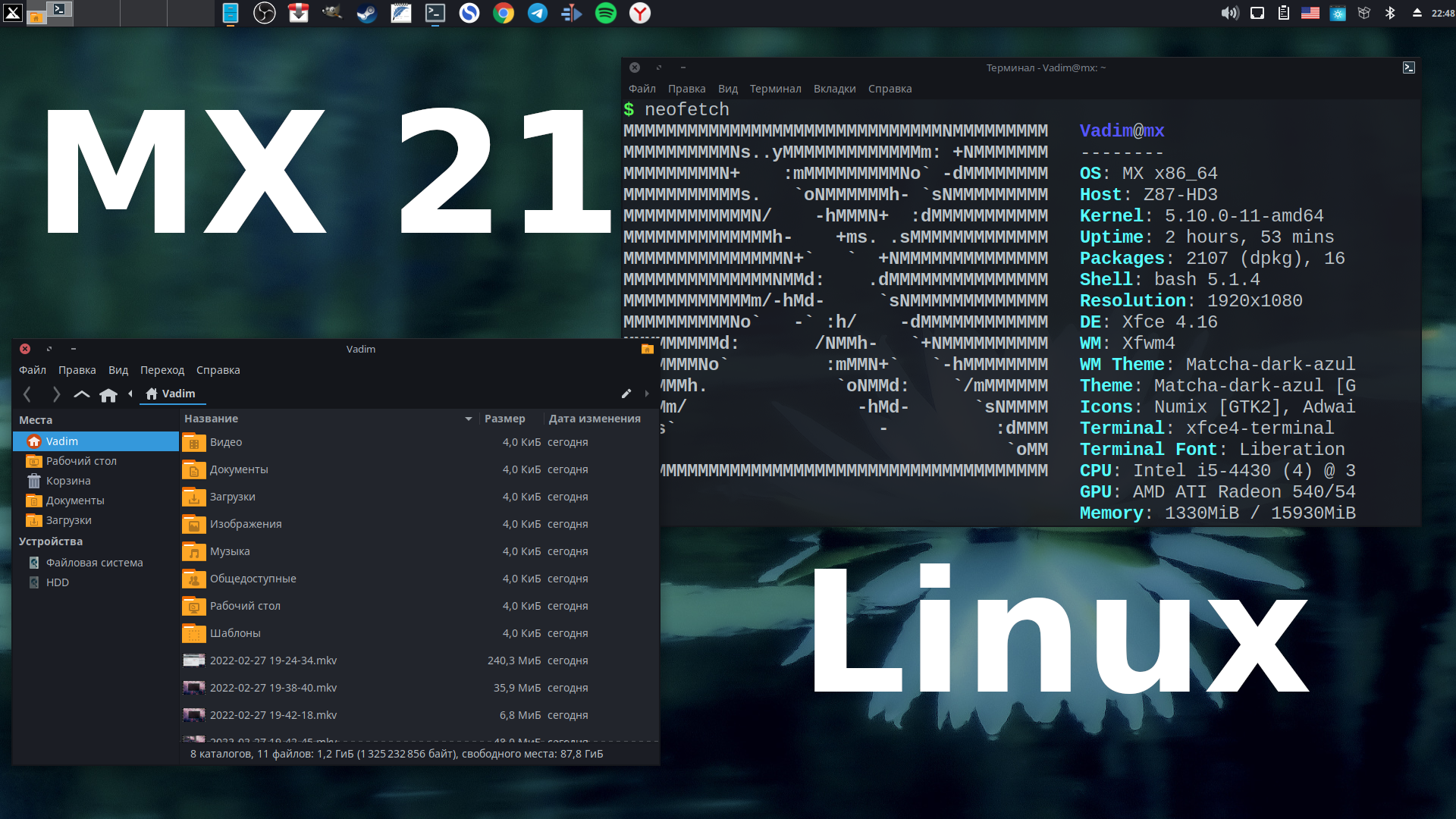The image size is (1456, 819).
Task: Open the clipboard manager tray icon
Action: (x=1284, y=13)
